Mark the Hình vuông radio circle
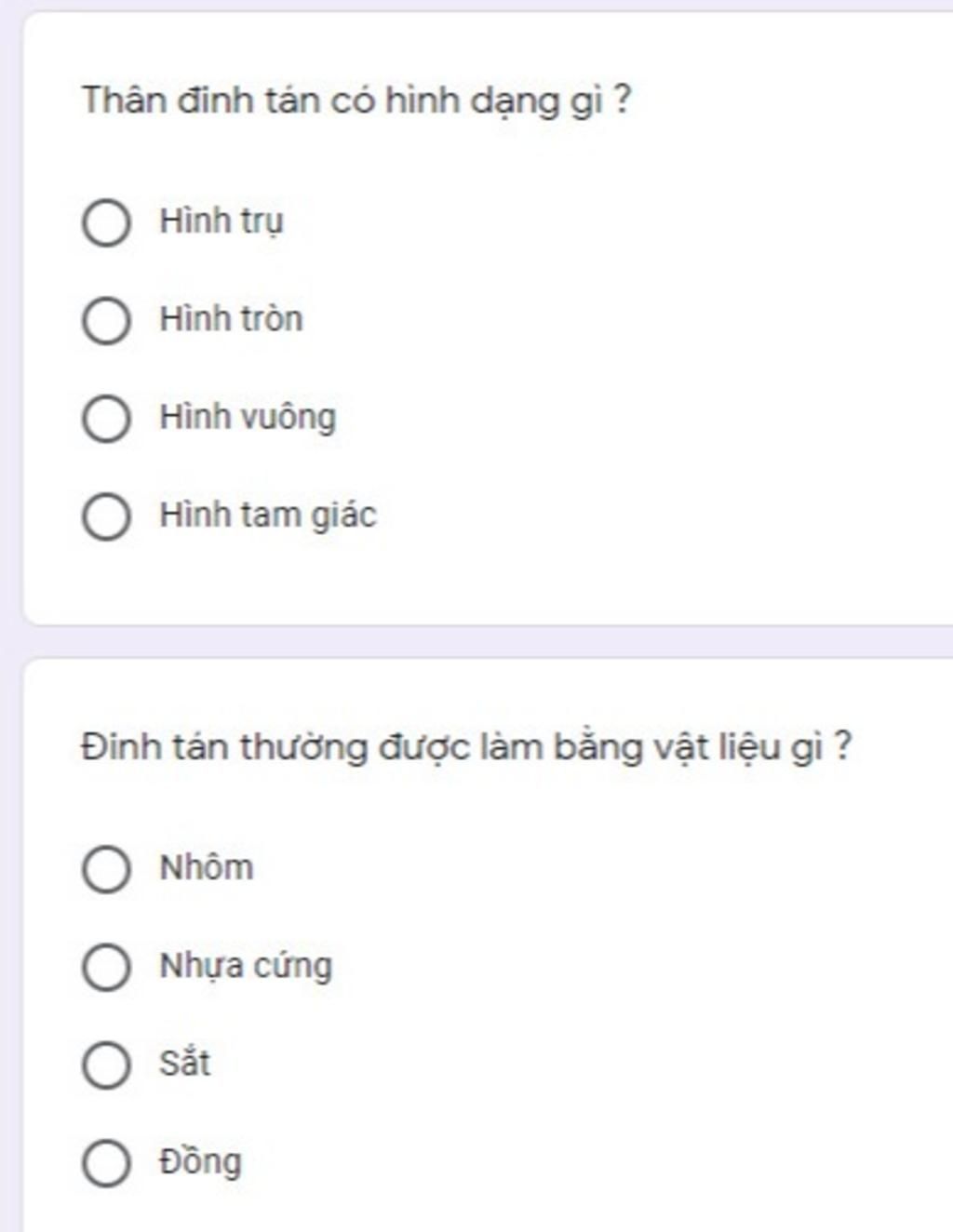The height and width of the screenshot is (1232, 953). (106, 418)
